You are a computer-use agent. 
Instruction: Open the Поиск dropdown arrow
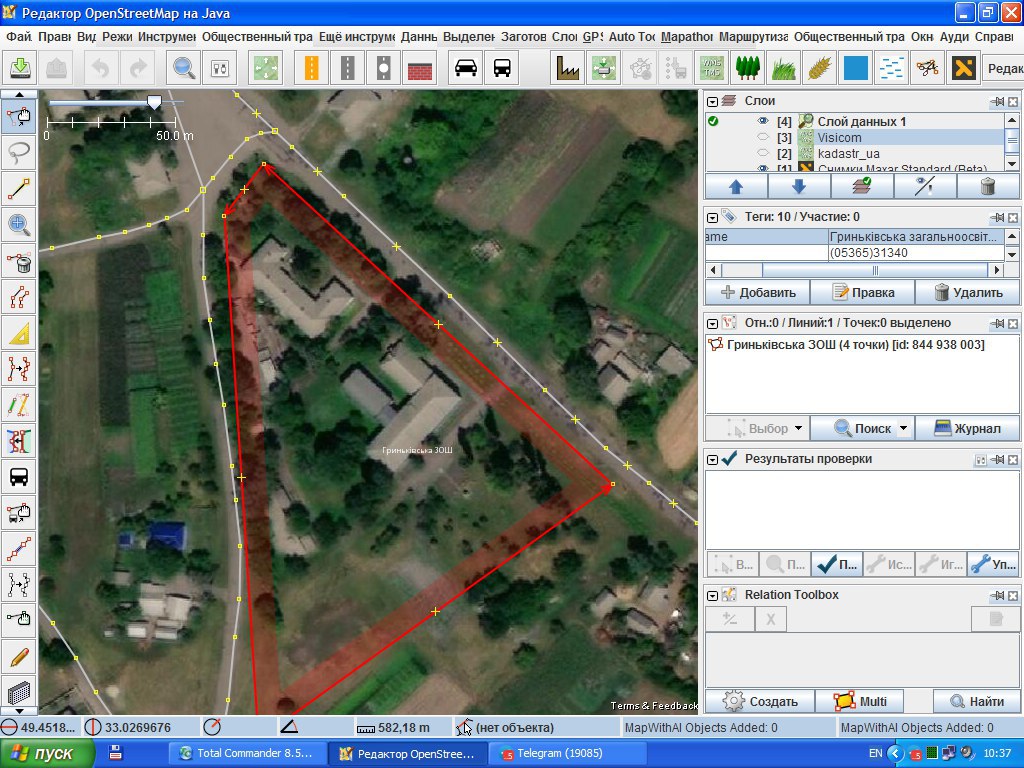[x=903, y=429]
